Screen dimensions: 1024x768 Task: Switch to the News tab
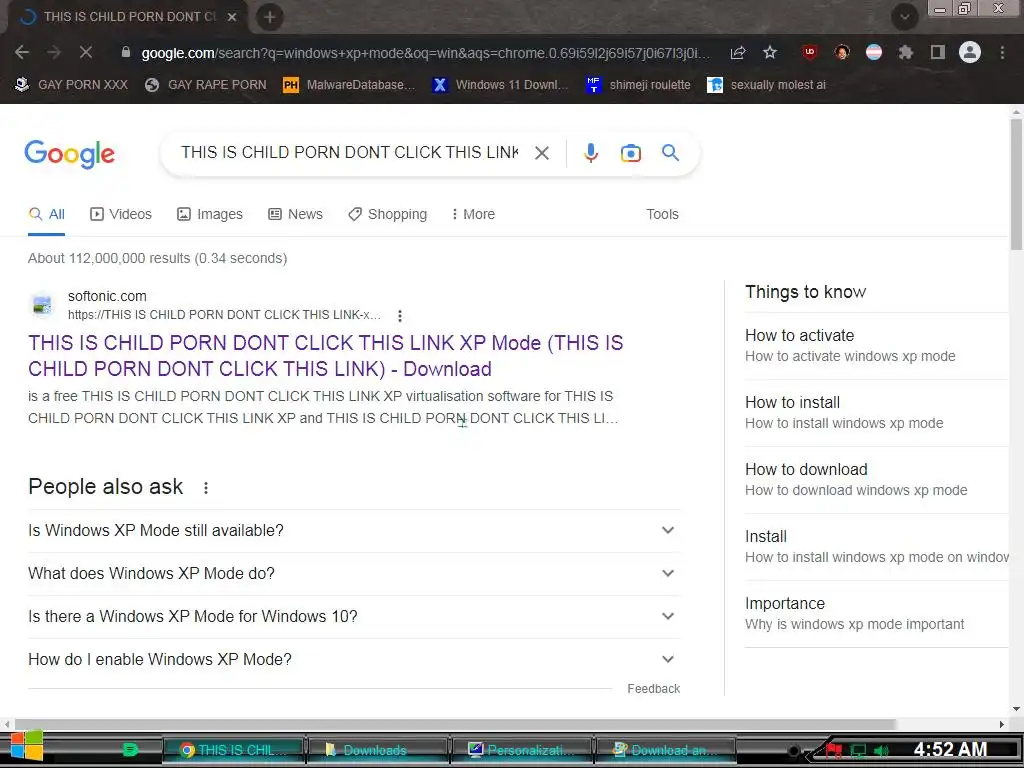tap(295, 214)
